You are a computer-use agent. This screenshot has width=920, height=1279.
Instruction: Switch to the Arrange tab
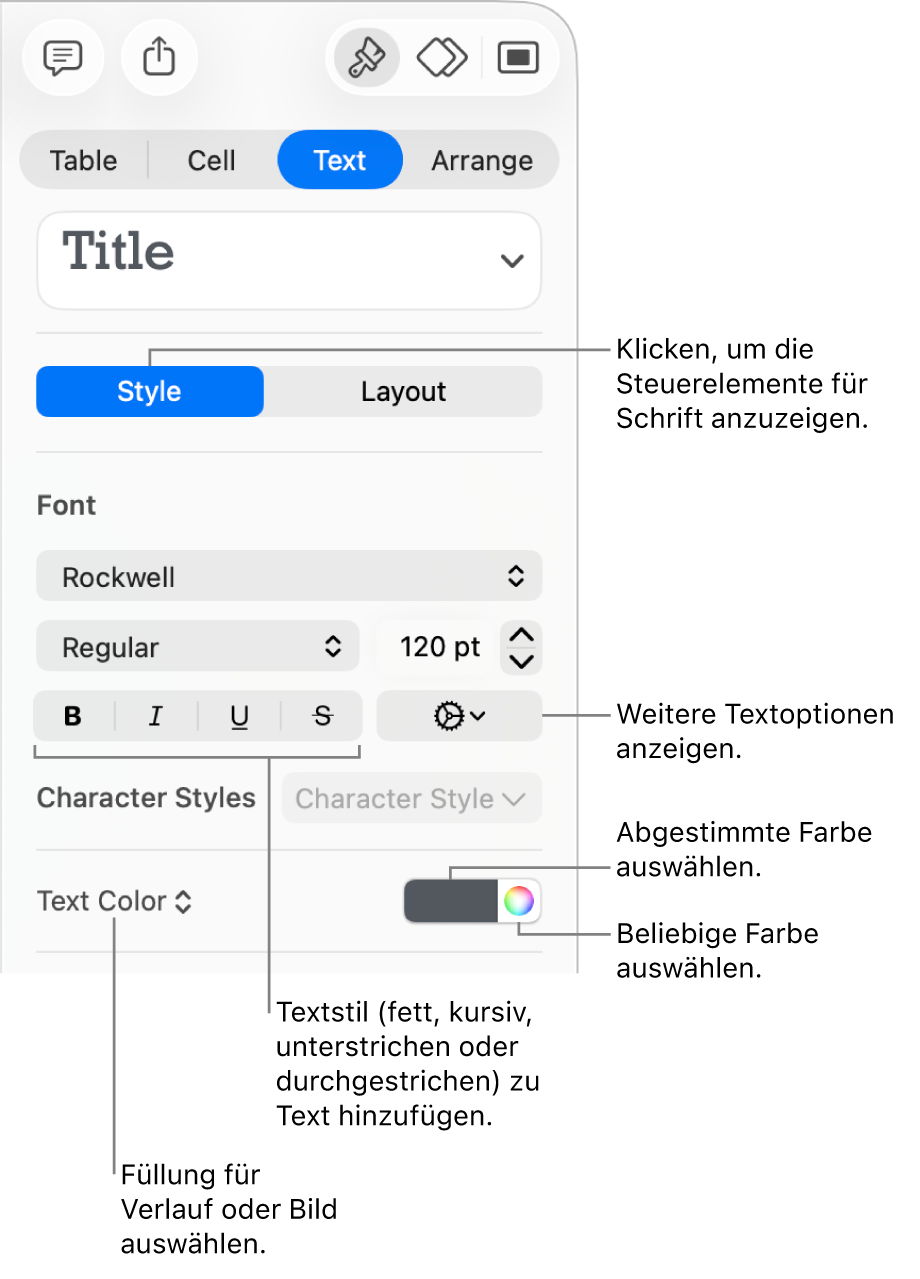point(482,160)
